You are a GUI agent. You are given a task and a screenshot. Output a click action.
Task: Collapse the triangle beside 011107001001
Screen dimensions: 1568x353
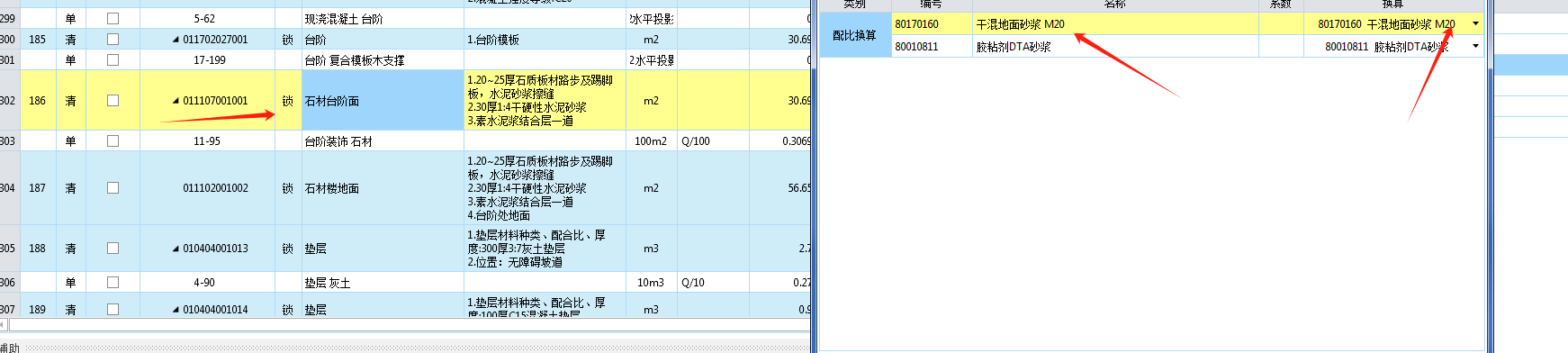176,101
